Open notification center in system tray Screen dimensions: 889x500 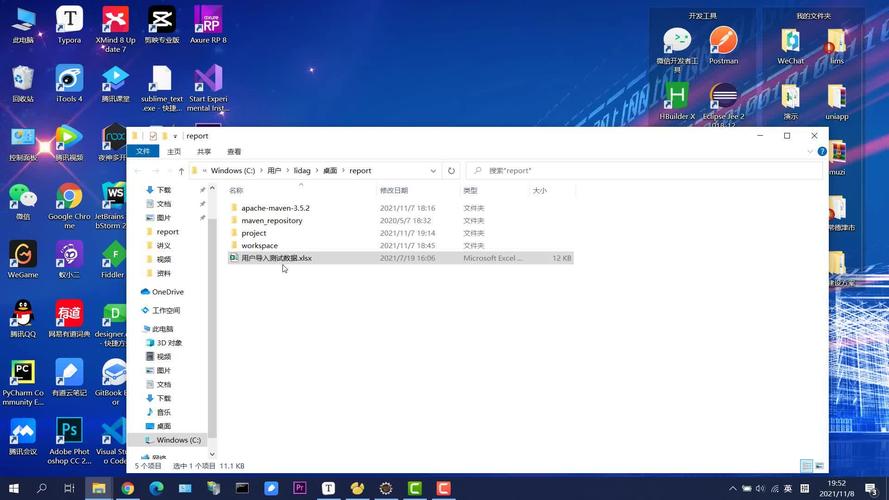point(871,488)
